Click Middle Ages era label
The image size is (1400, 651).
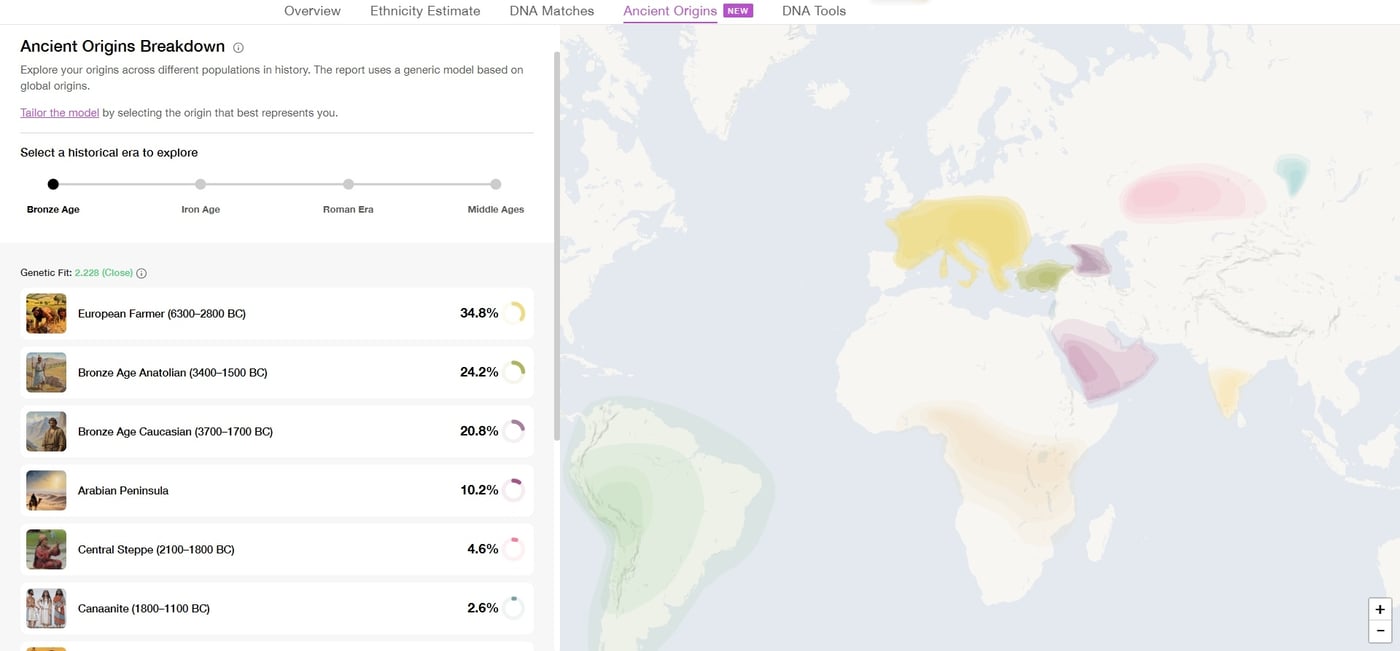[496, 210]
